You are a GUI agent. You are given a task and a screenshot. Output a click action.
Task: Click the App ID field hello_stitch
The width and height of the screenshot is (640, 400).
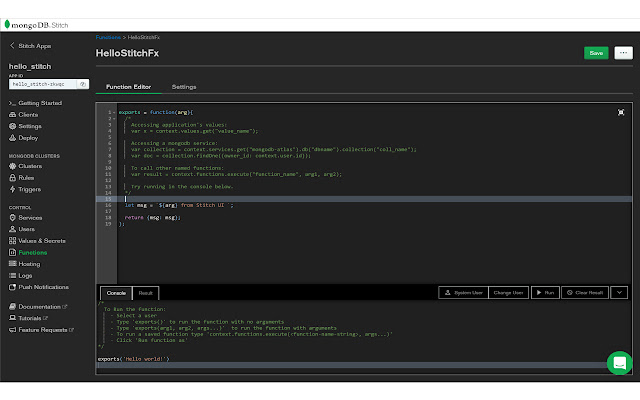pos(42,84)
